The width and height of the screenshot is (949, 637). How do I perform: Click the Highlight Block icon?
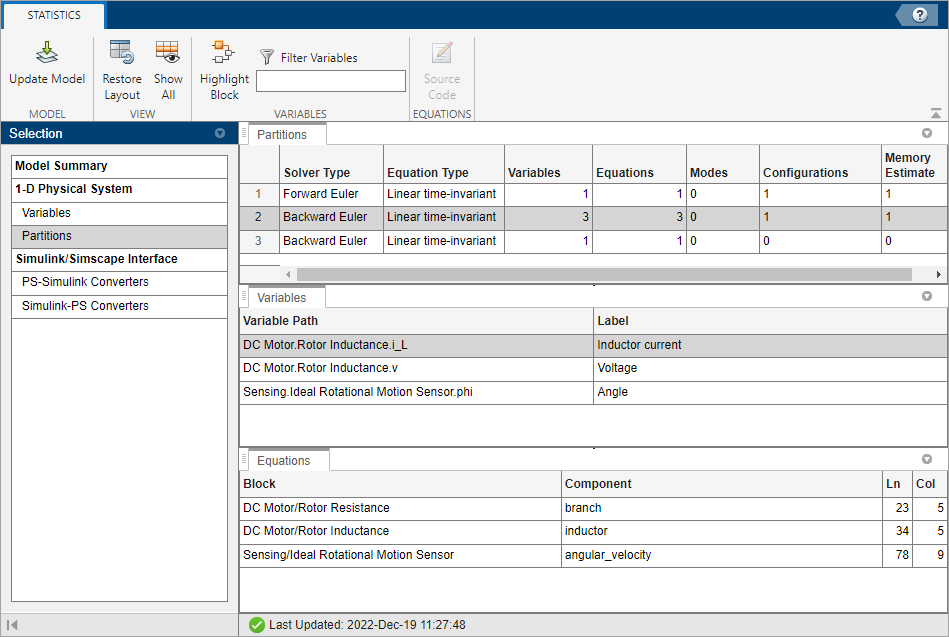(x=223, y=53)
